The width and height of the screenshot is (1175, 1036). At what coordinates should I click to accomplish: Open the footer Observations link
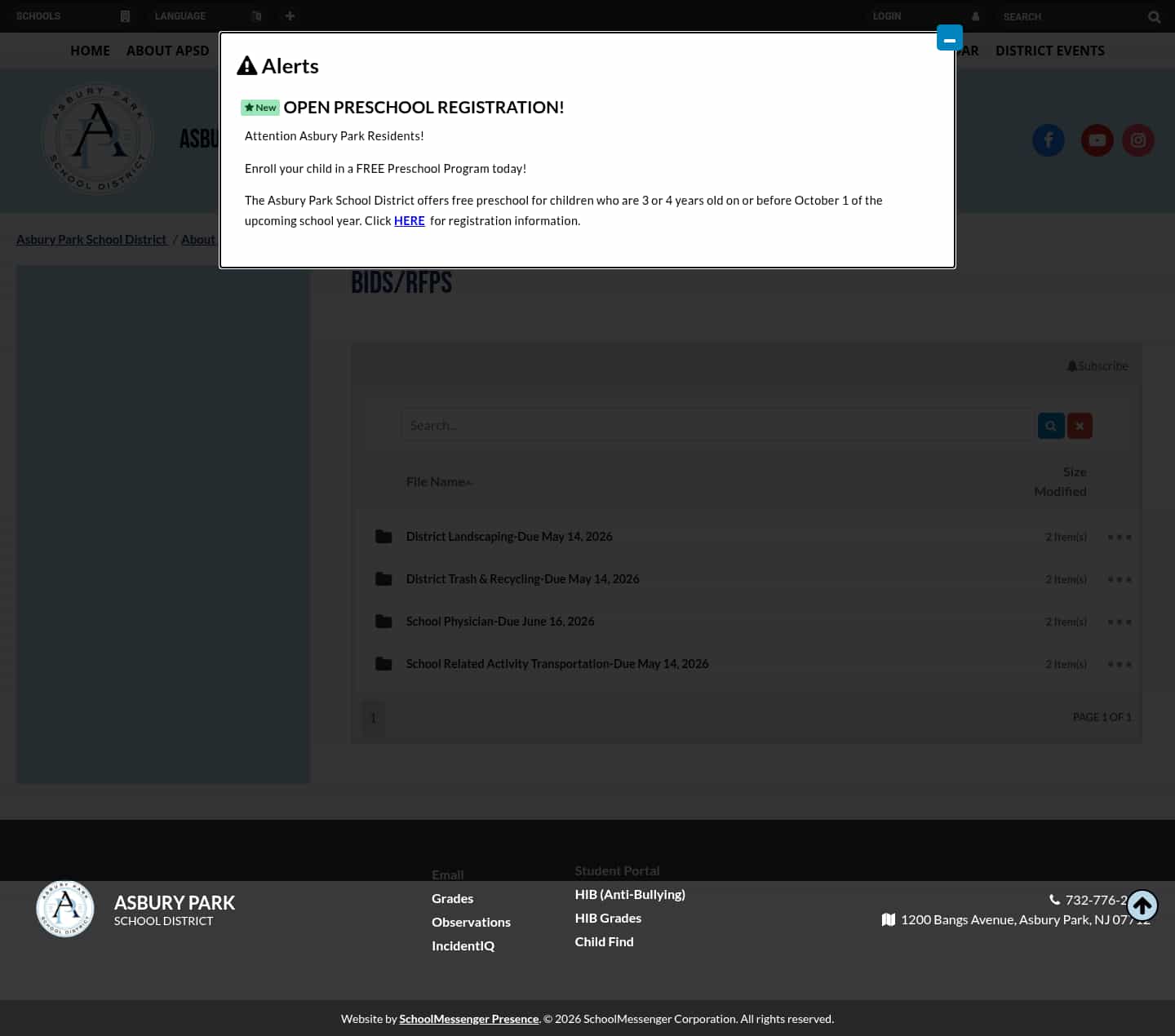click(471, 922)
